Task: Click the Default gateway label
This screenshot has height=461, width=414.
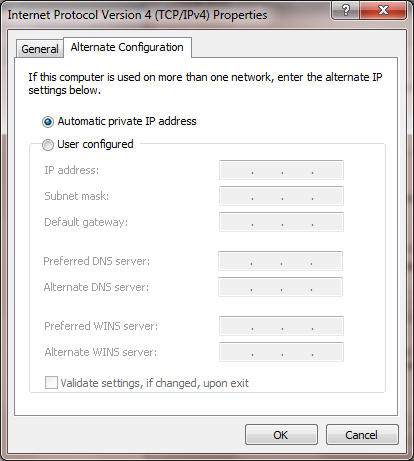Action: coord(86,222)
